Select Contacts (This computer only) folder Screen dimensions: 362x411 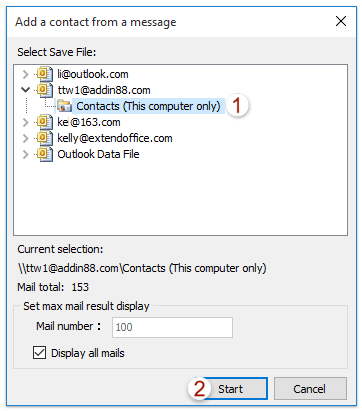[x=148, y=106]
